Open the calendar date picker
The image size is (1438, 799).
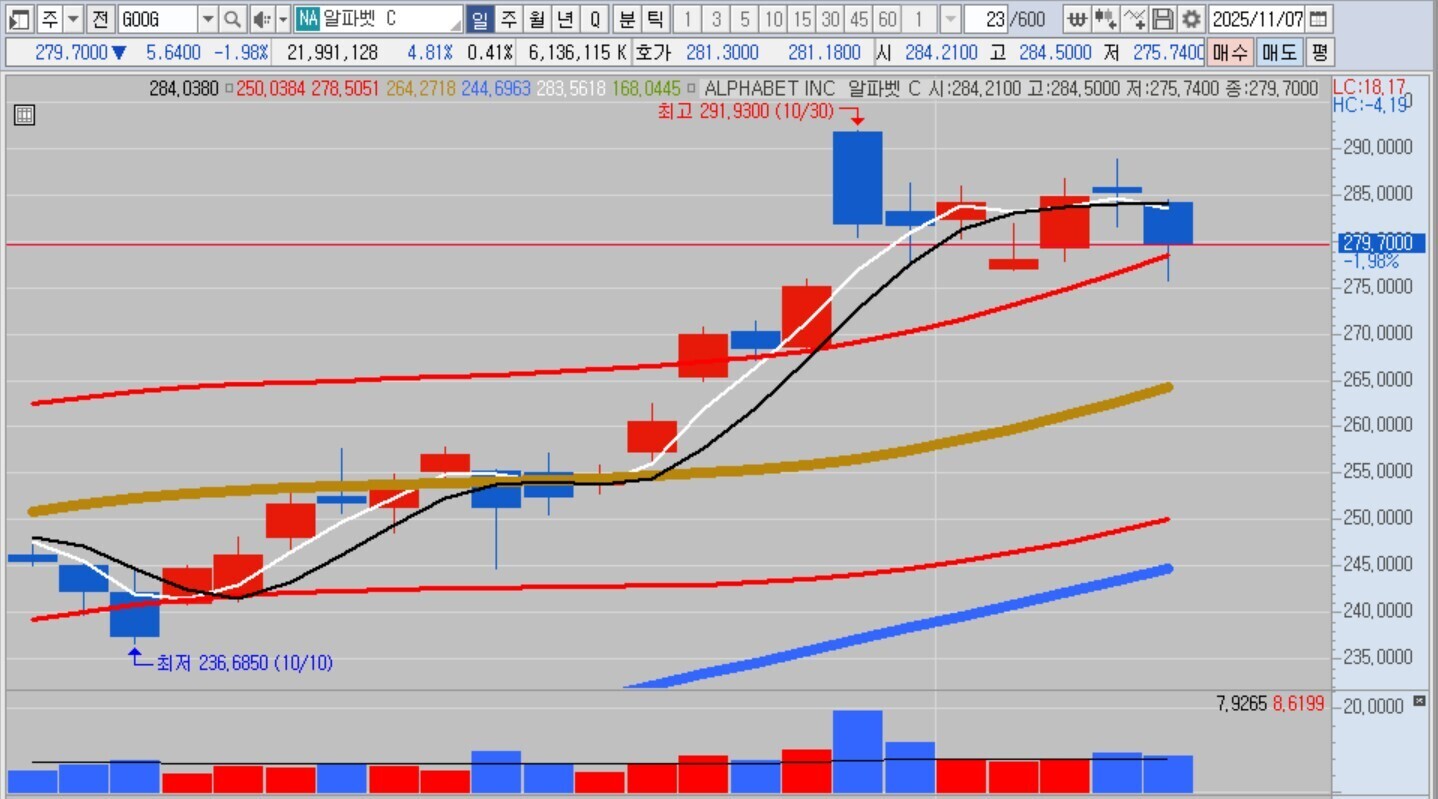coord(1319,19)
